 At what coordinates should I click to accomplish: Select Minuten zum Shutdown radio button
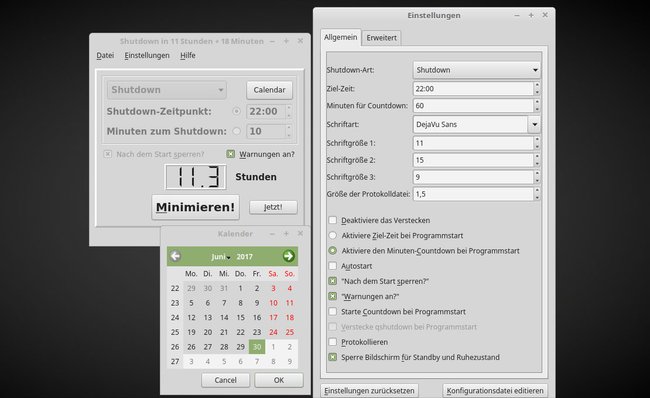click(x=236, y=131)
